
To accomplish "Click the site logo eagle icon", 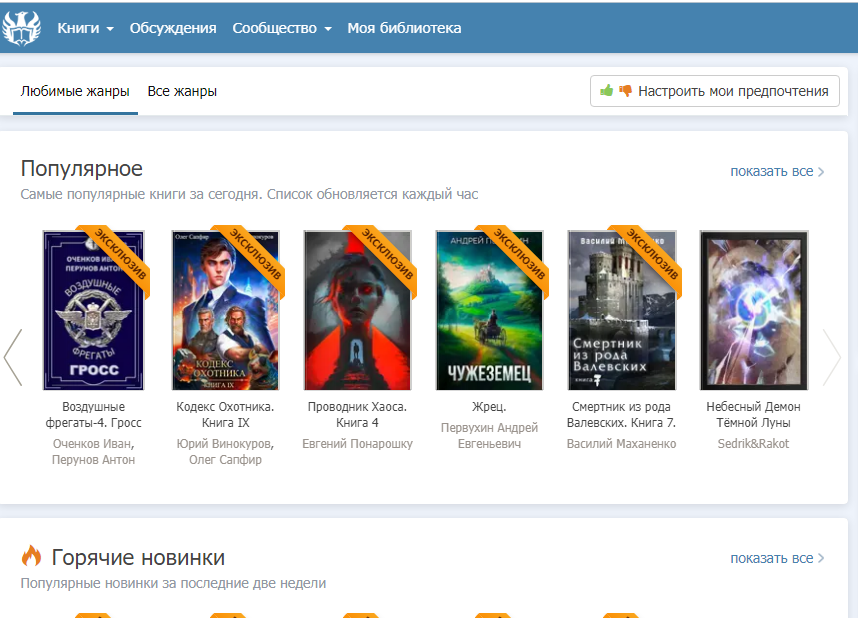I will [x=21, y=28].
